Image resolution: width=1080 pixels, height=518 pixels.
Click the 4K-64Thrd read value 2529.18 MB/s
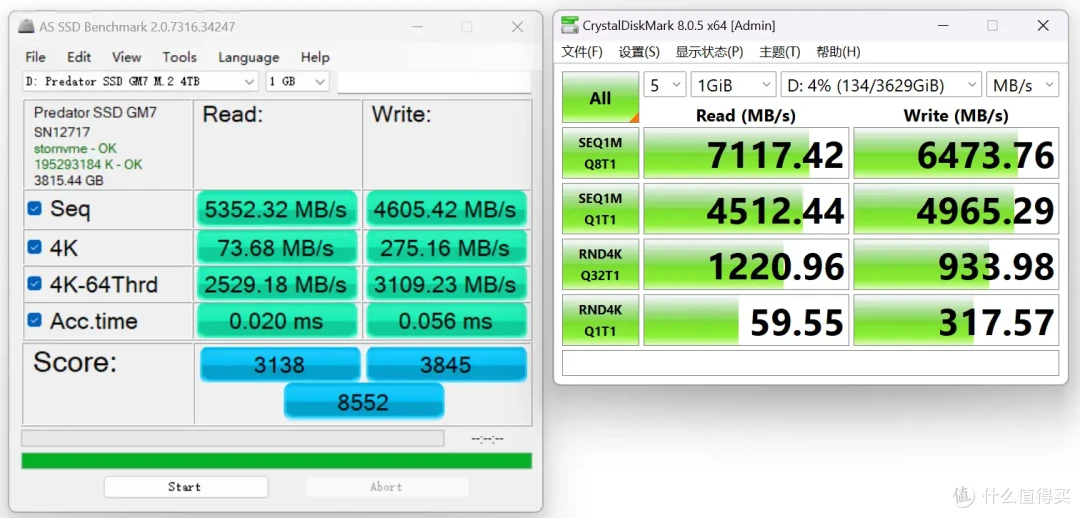[x=277, y=284]
